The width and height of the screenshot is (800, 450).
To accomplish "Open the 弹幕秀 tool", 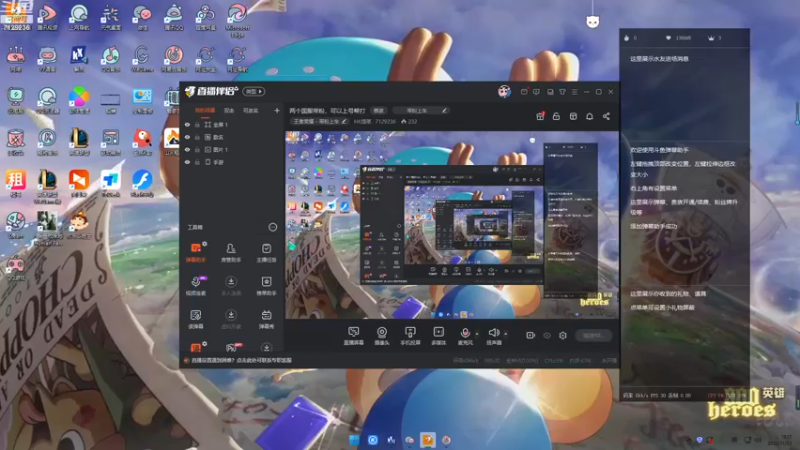I will tap(266, 319).
